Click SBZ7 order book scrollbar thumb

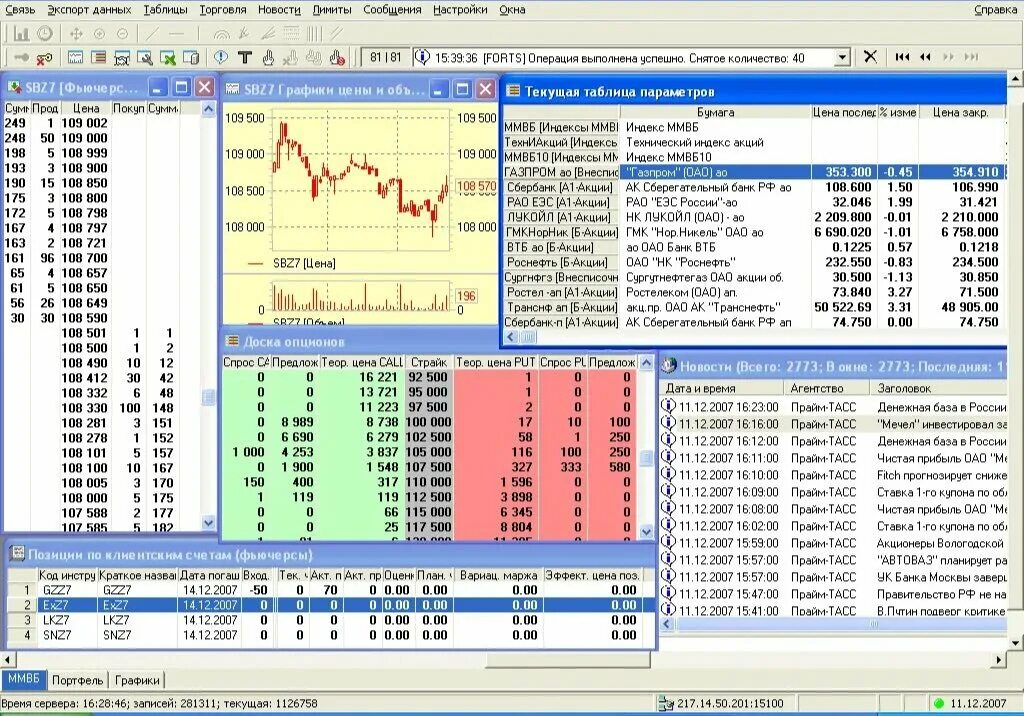pyautogui.click(x=208, y=397)
